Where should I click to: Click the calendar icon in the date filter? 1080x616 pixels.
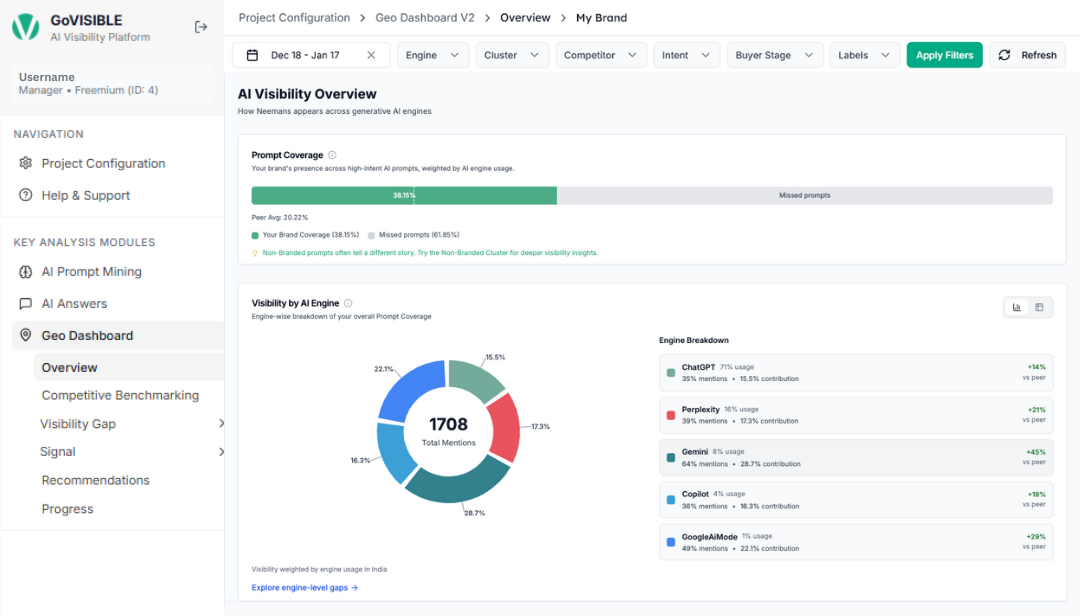click(252, 55)
